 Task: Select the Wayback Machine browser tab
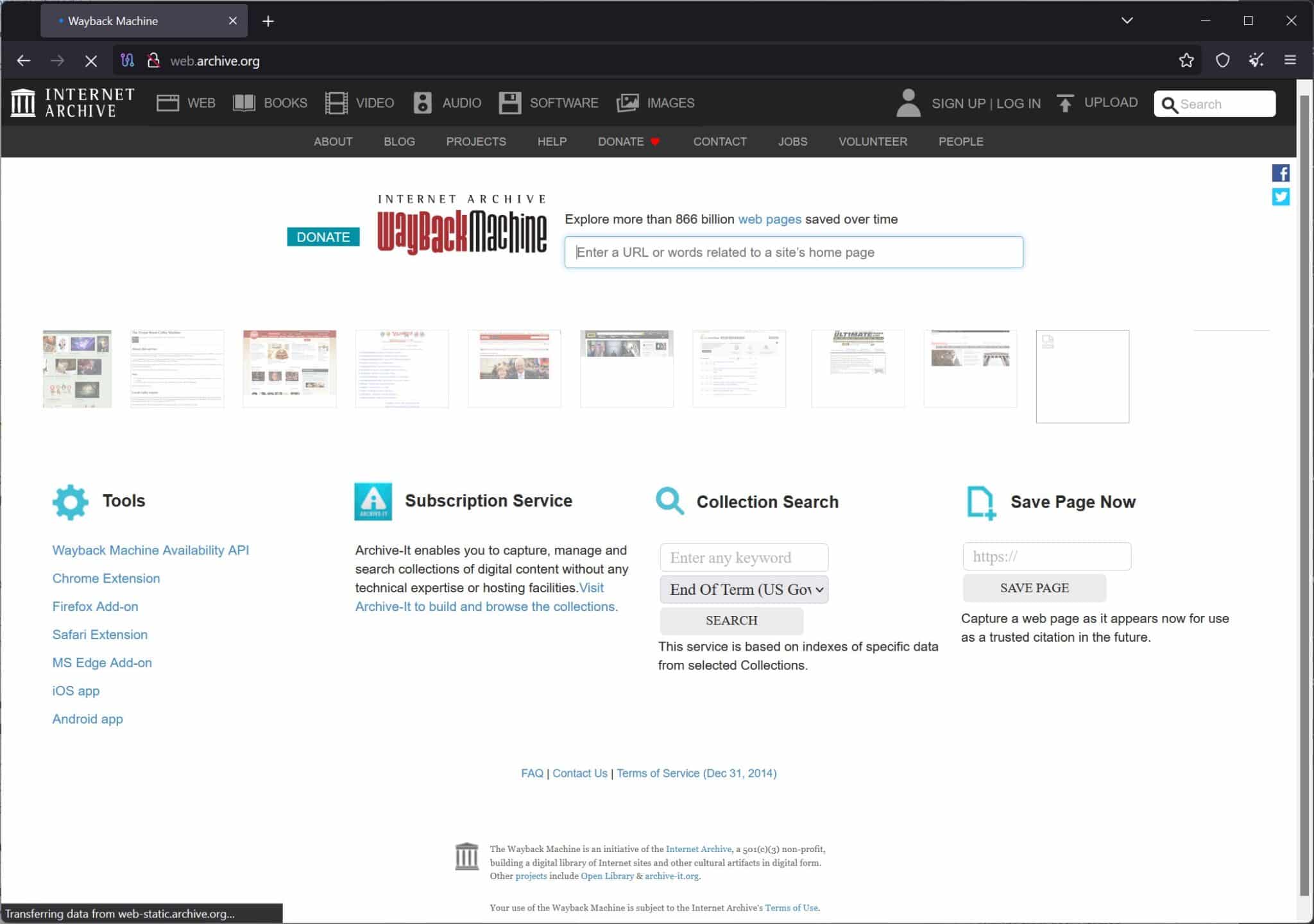[144, 21]
